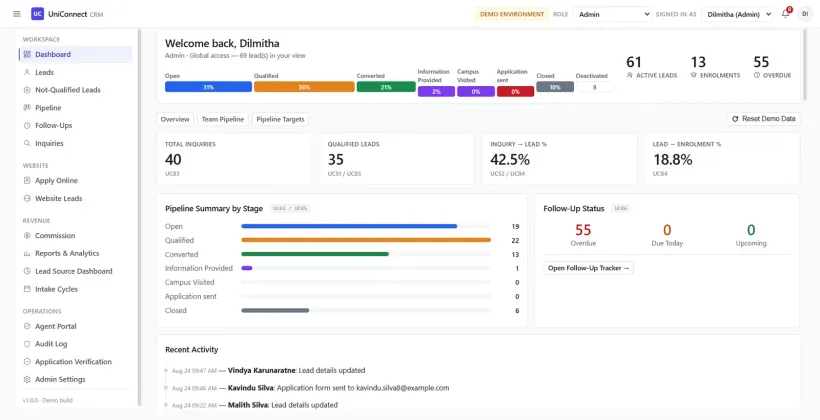This screenshot has height=420, width=820.
Task: Click the Audit Log shield icon
Action: click(27, 344)
